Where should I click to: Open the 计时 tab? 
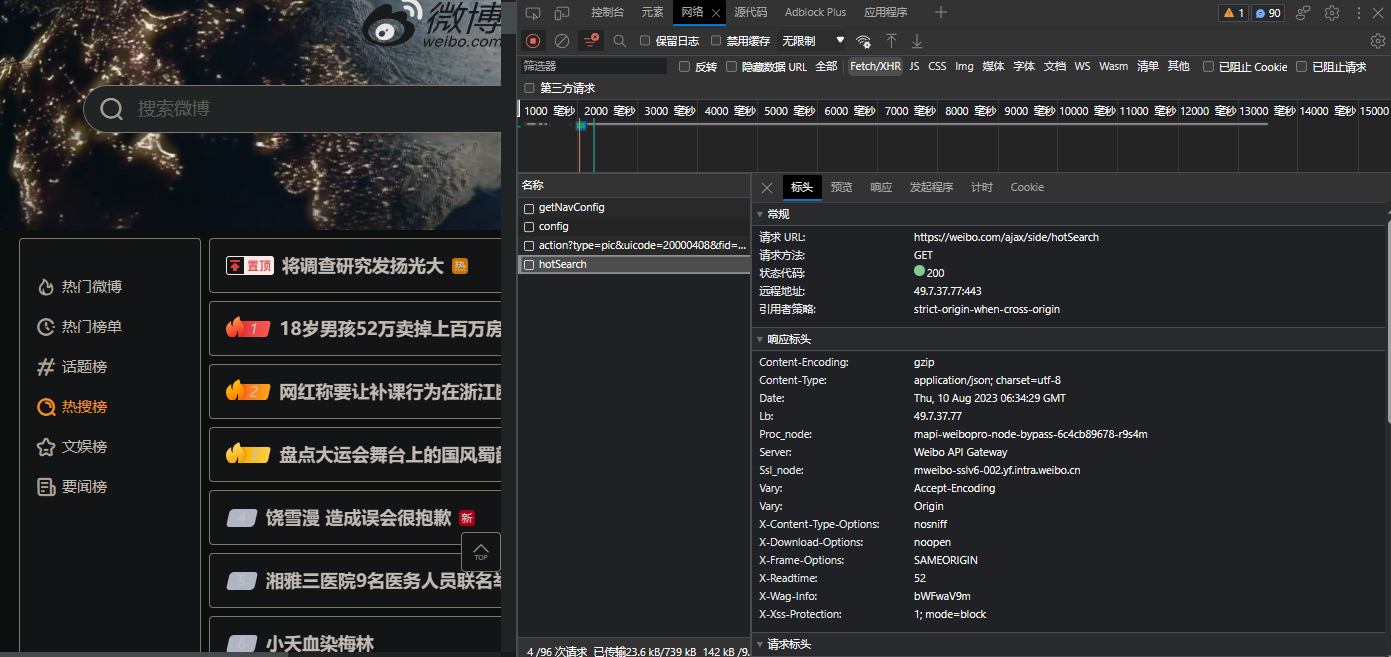coord(982,187)
